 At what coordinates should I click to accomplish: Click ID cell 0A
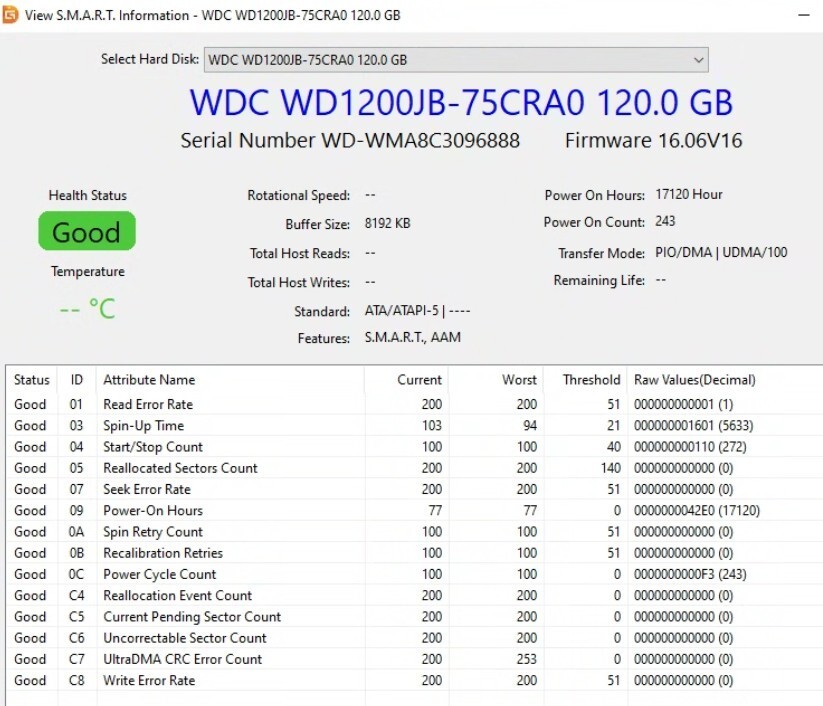[76, 532]
